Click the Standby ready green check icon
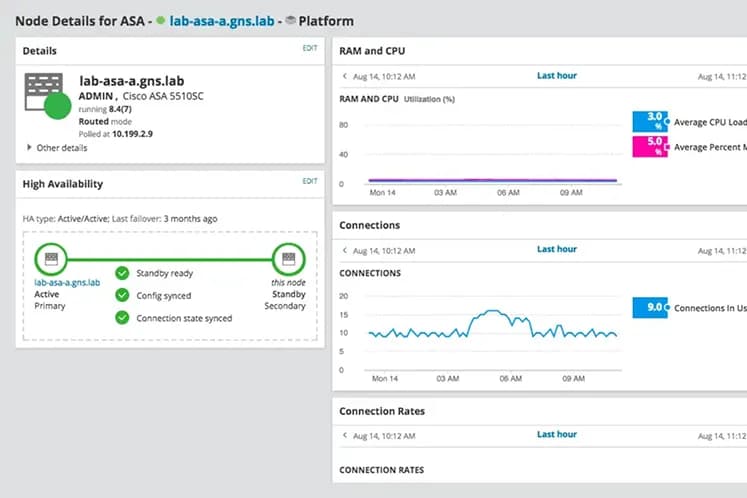This screenshot has width=747, height=498. coord(122,273)
